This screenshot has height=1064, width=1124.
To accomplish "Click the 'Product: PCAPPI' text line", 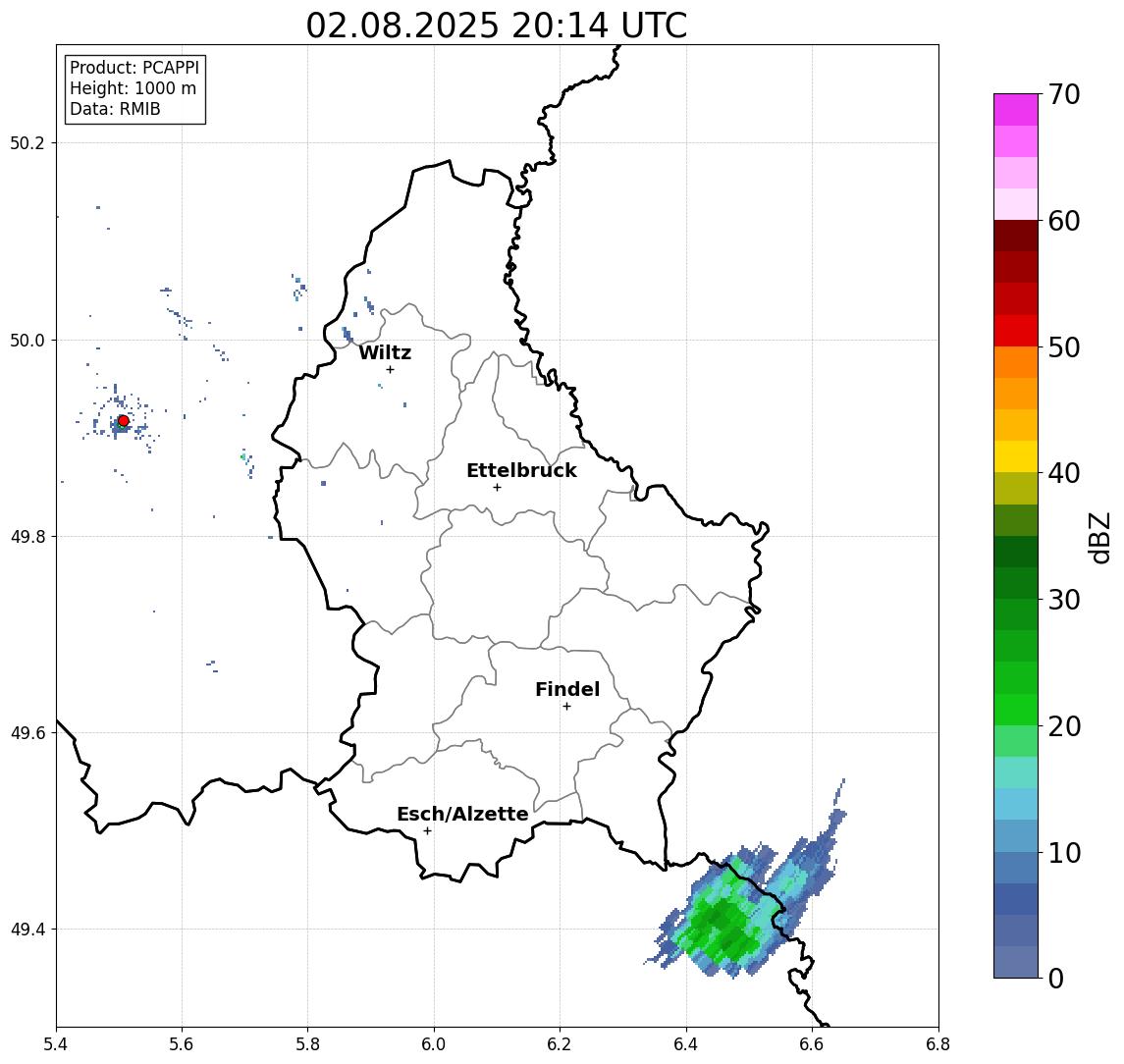I will click(x=134, y=68).
